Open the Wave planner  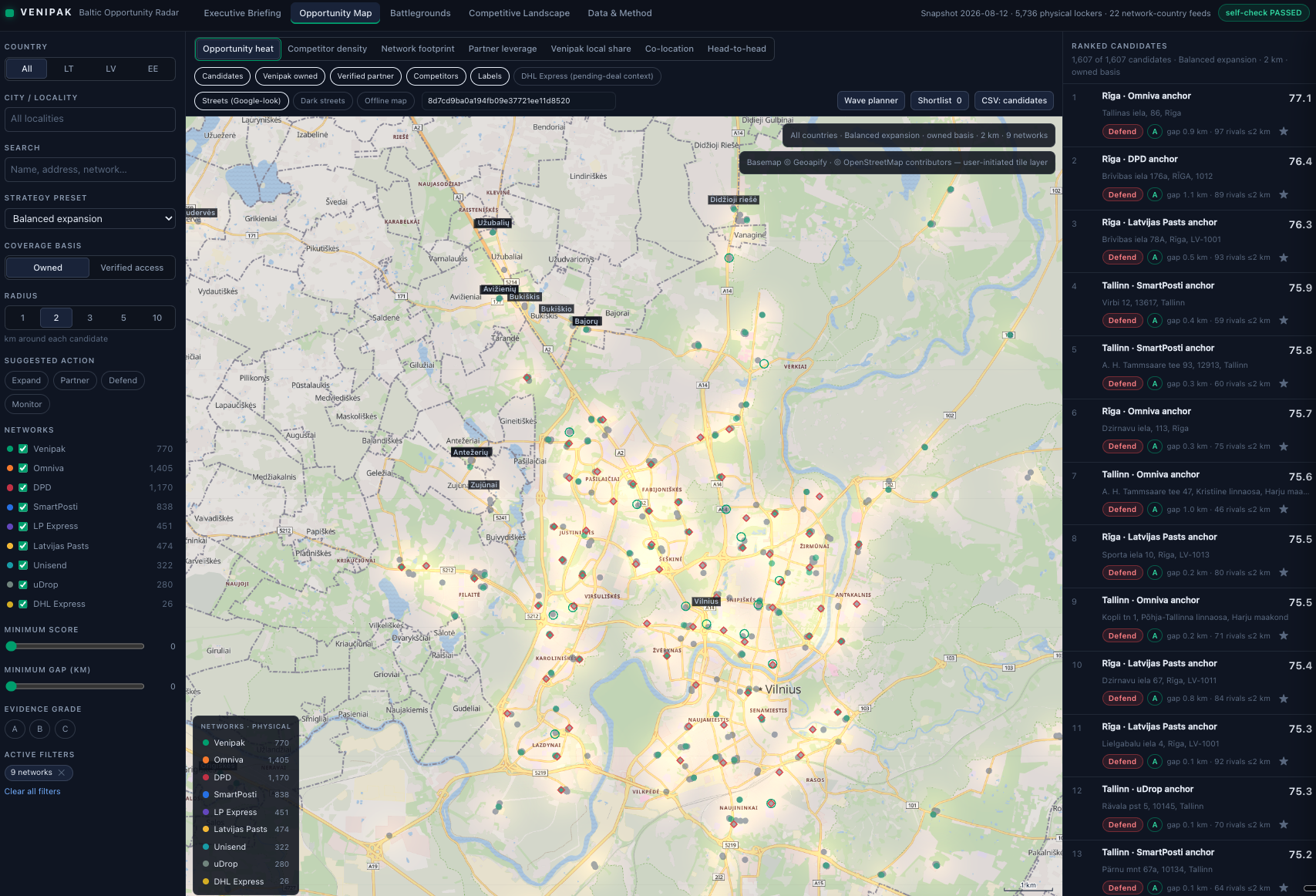871,100
